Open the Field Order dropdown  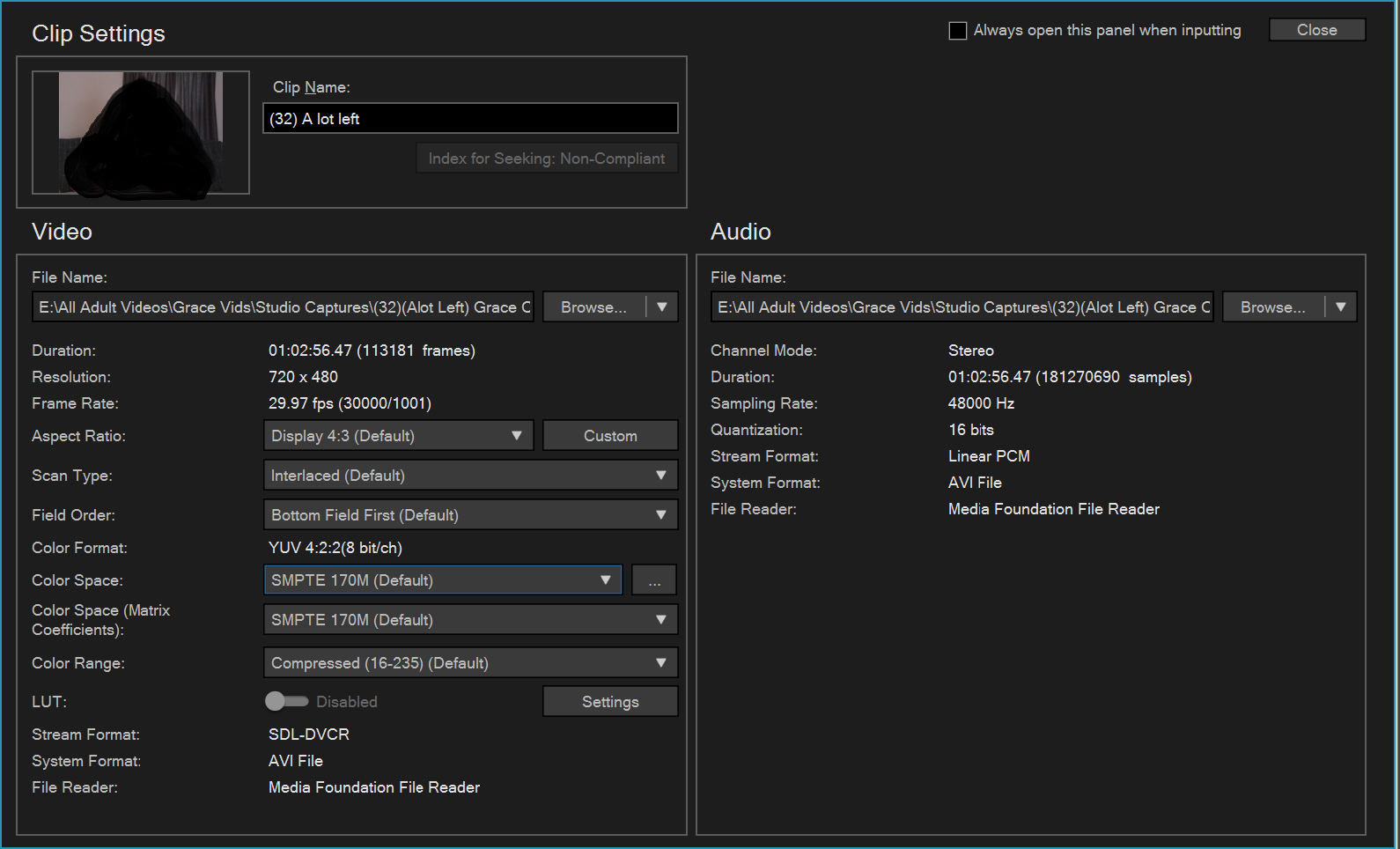pos(470,515)
